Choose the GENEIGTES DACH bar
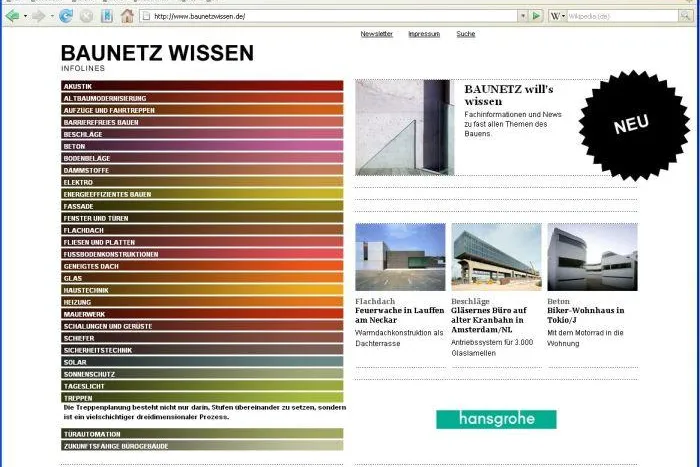 tap(202, 266)
